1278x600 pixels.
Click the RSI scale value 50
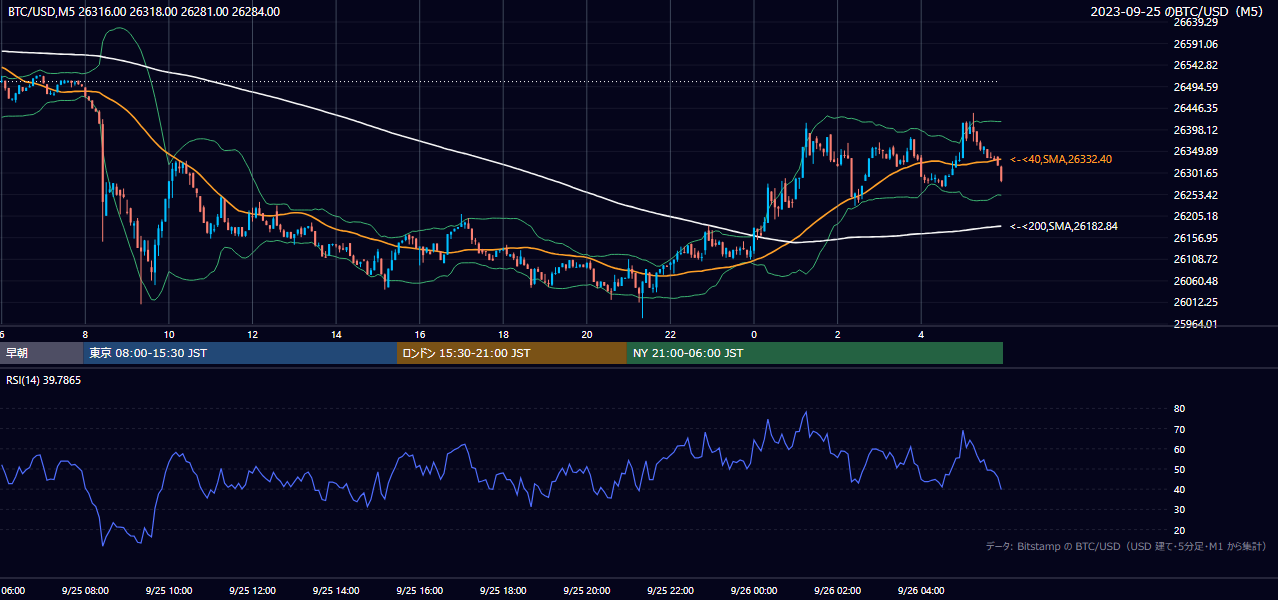pos(1179,469)
